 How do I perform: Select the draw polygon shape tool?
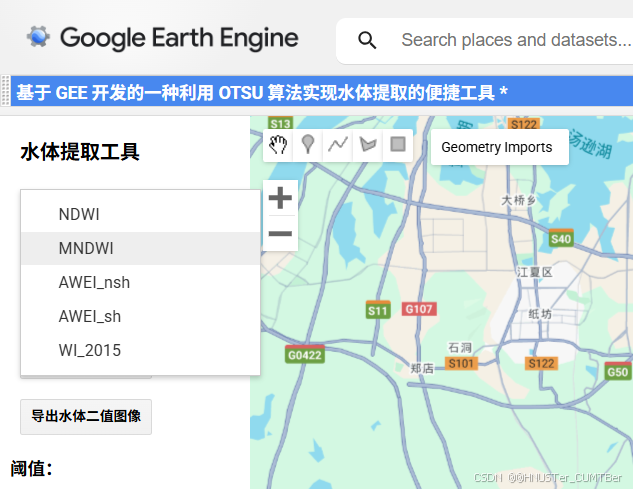368,145
